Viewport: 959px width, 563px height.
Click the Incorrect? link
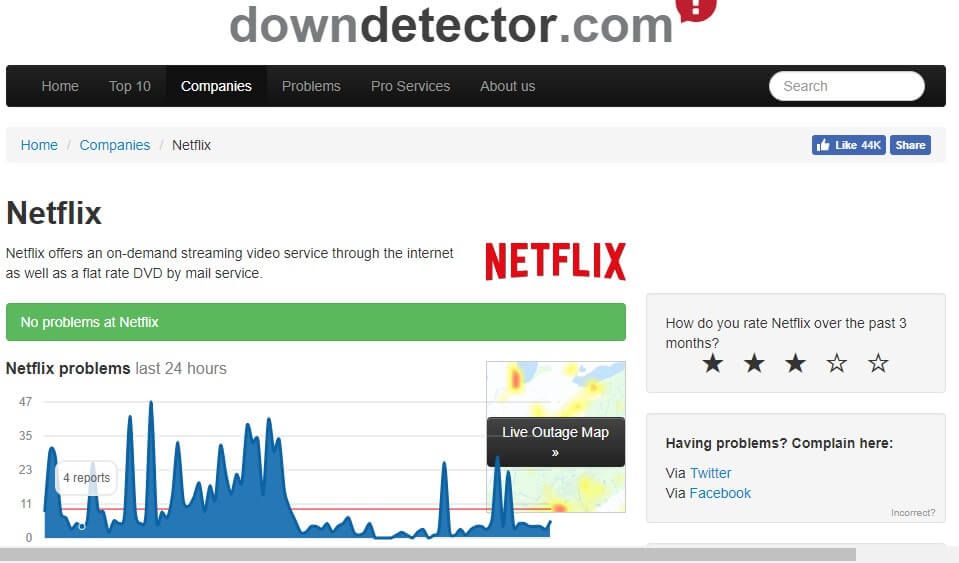[913, 513]
